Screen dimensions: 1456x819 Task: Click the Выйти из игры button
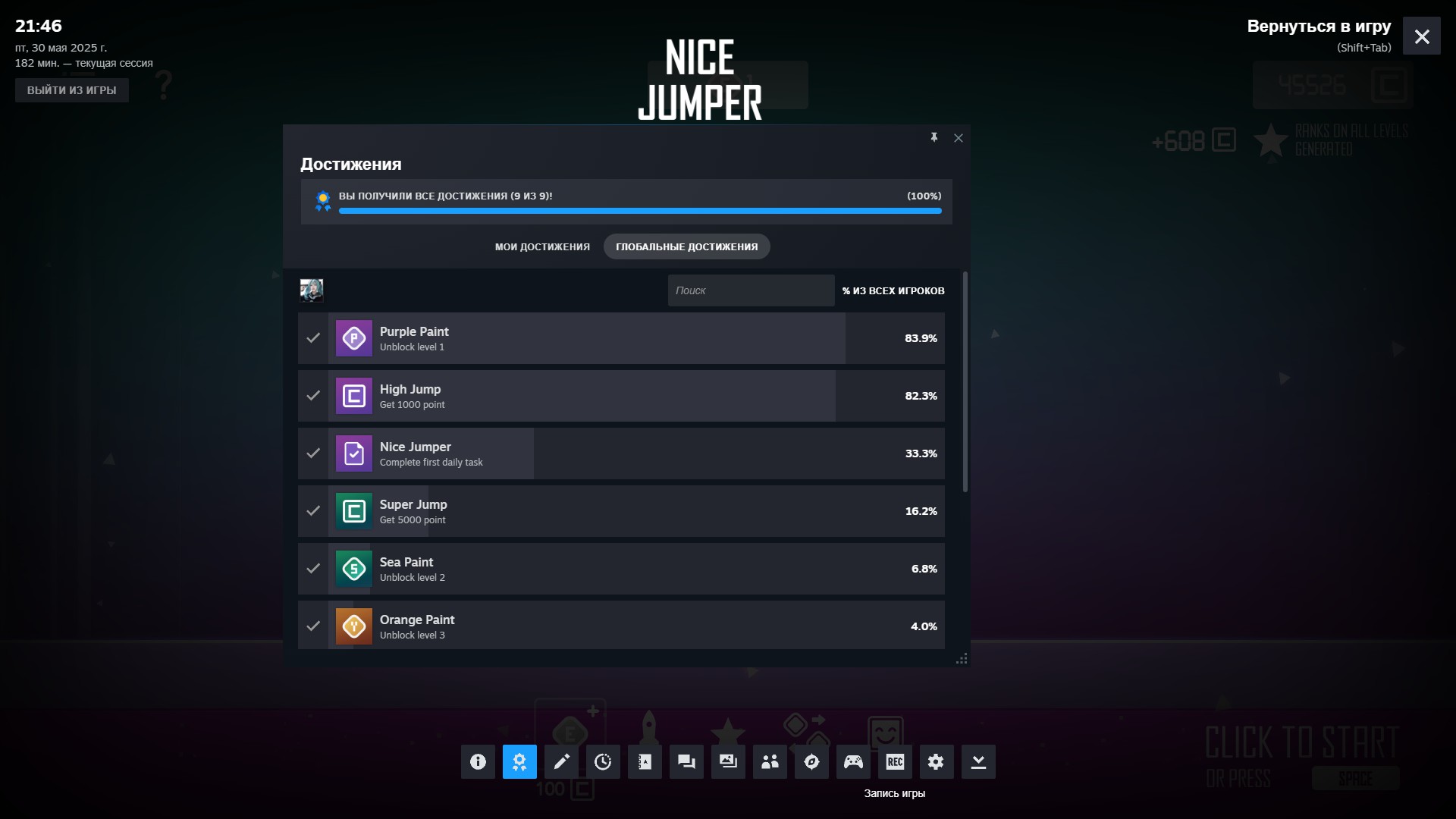point(72,90)
